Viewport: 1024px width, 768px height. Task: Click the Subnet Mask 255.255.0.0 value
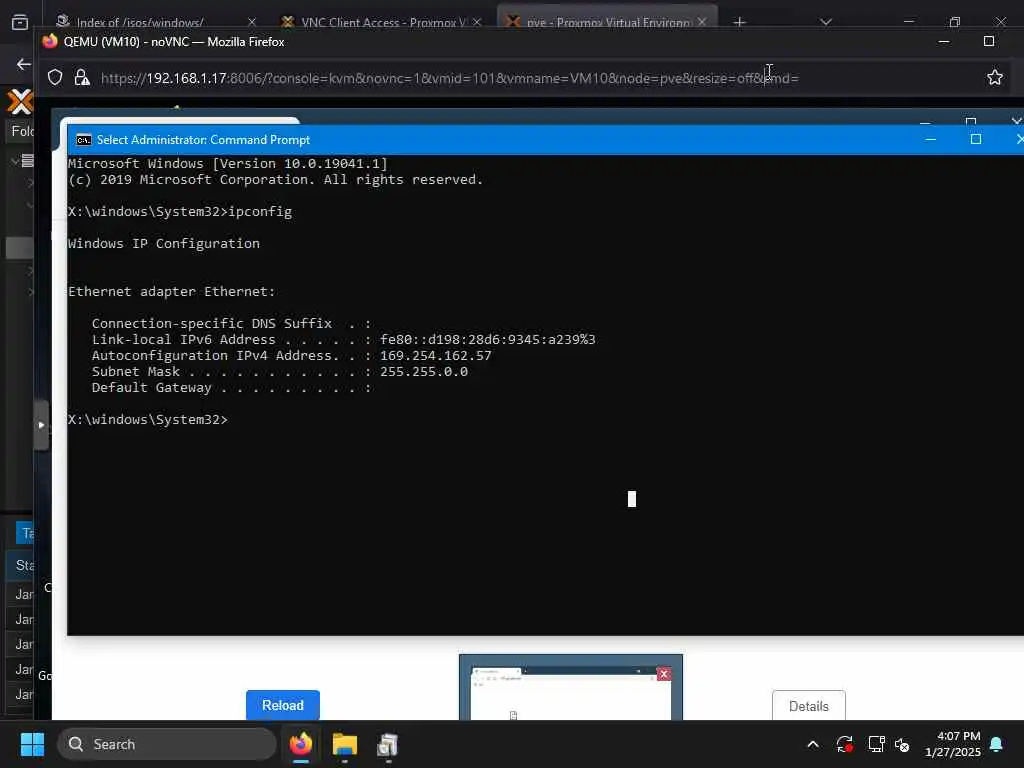click(x=424, y=372)
